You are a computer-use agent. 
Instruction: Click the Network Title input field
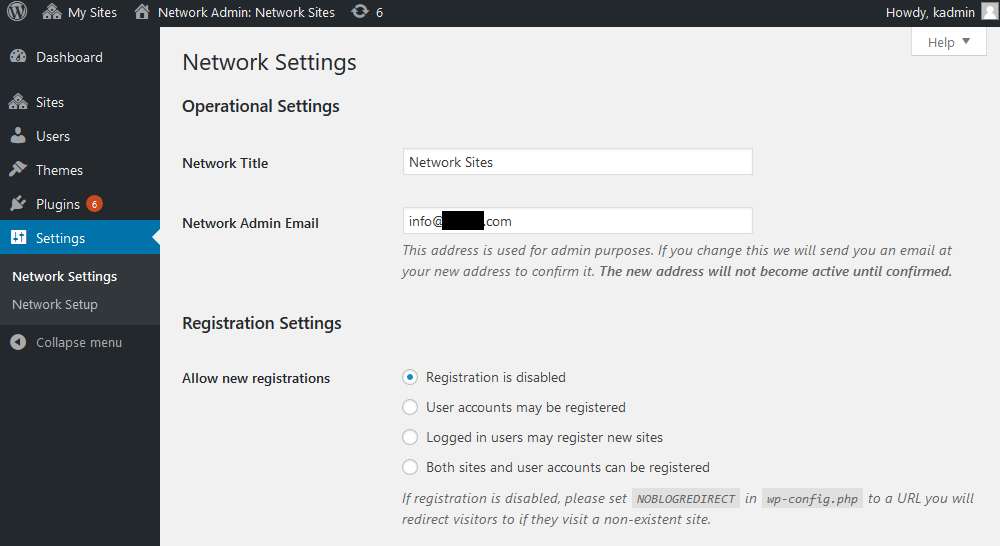(577, 162)
